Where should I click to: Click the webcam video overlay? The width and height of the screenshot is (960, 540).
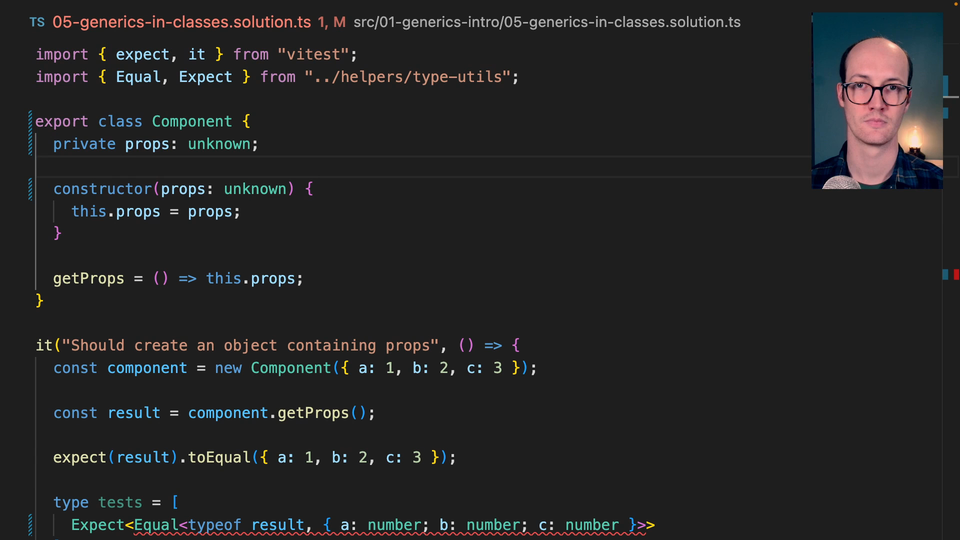tap(877, 100)
